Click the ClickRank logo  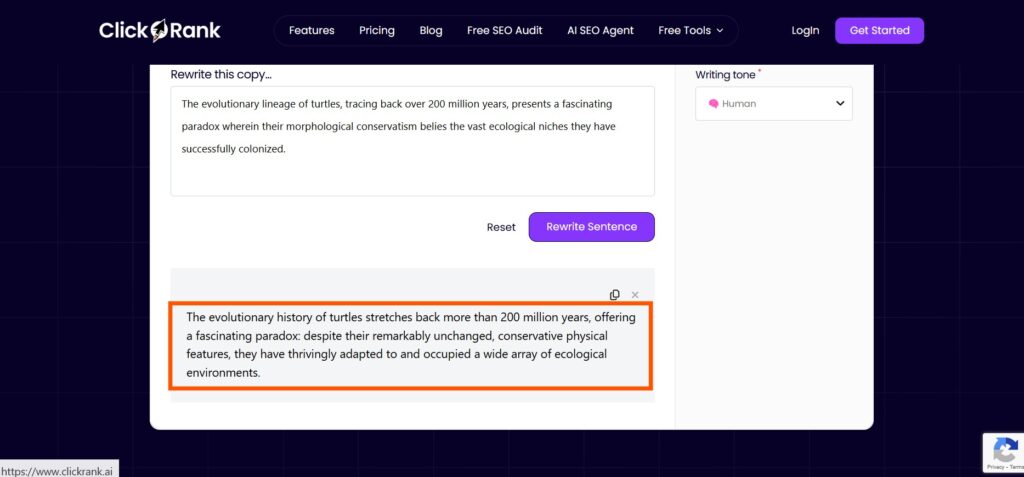tap(160, 31)
